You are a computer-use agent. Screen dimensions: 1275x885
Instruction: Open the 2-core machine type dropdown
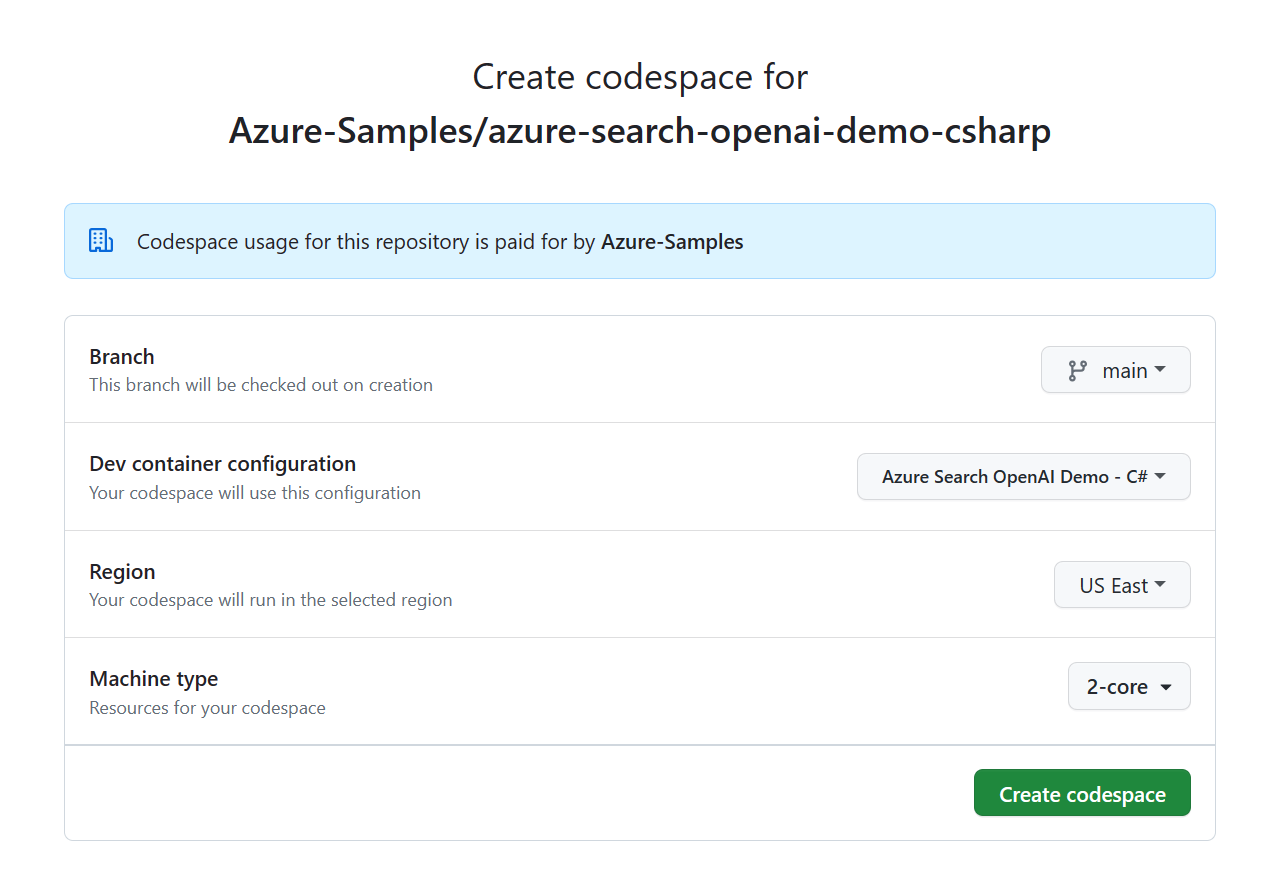(x=1128, y=686)
